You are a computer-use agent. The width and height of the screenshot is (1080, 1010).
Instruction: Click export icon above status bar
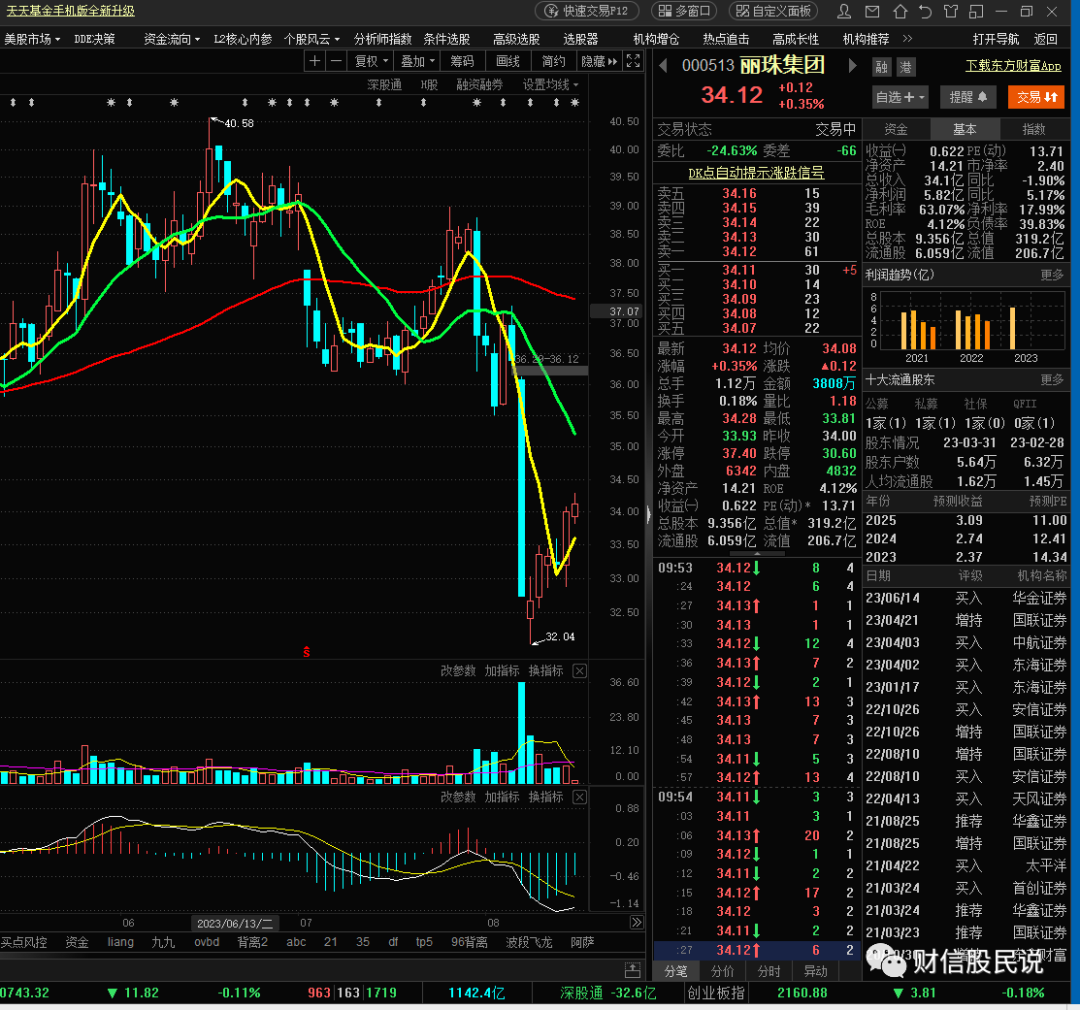click(x=632, y=971)
